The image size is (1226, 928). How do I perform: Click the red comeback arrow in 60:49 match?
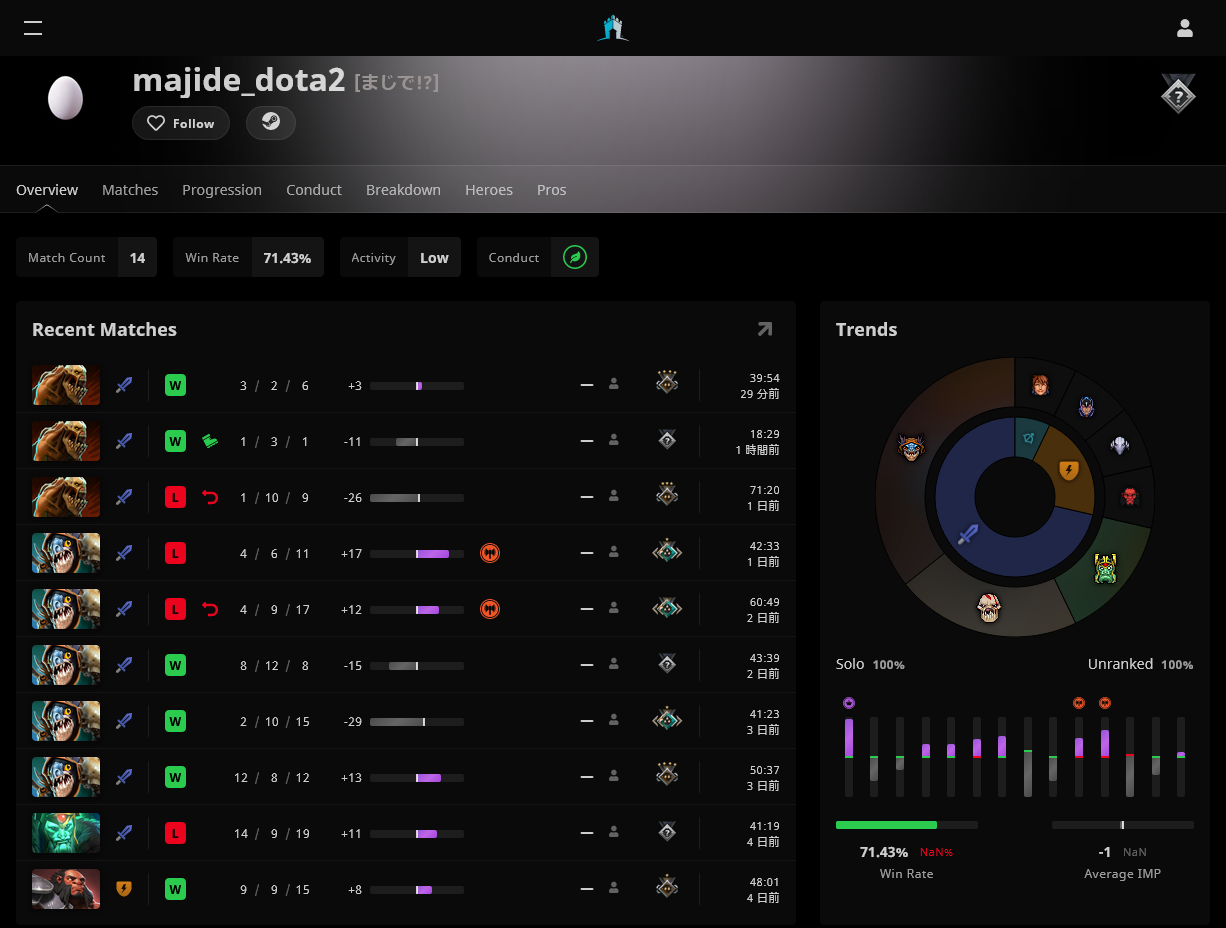pos(210,609)
